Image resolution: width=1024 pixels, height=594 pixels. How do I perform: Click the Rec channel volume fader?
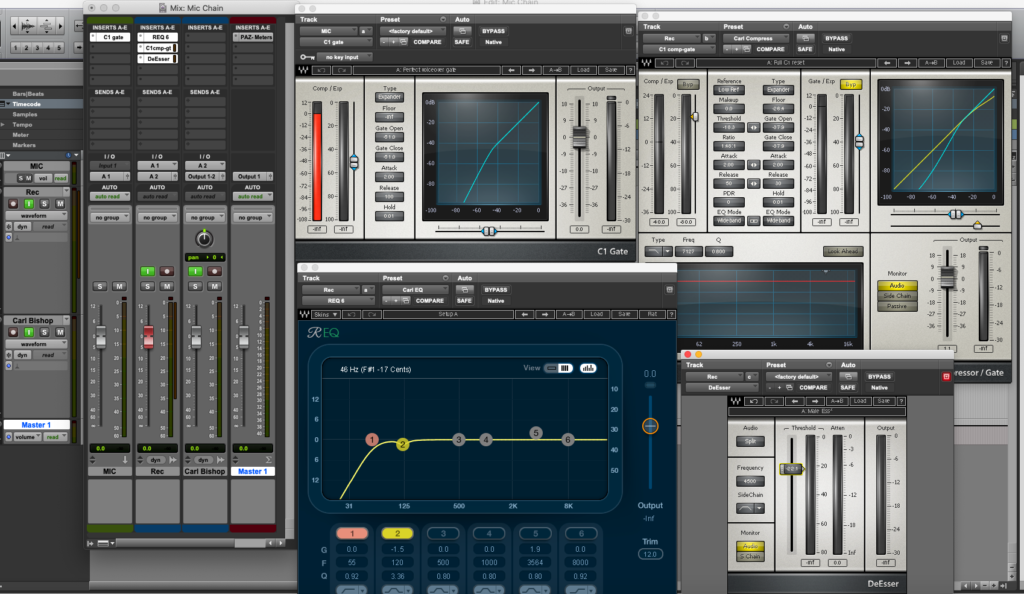(148, 337)
